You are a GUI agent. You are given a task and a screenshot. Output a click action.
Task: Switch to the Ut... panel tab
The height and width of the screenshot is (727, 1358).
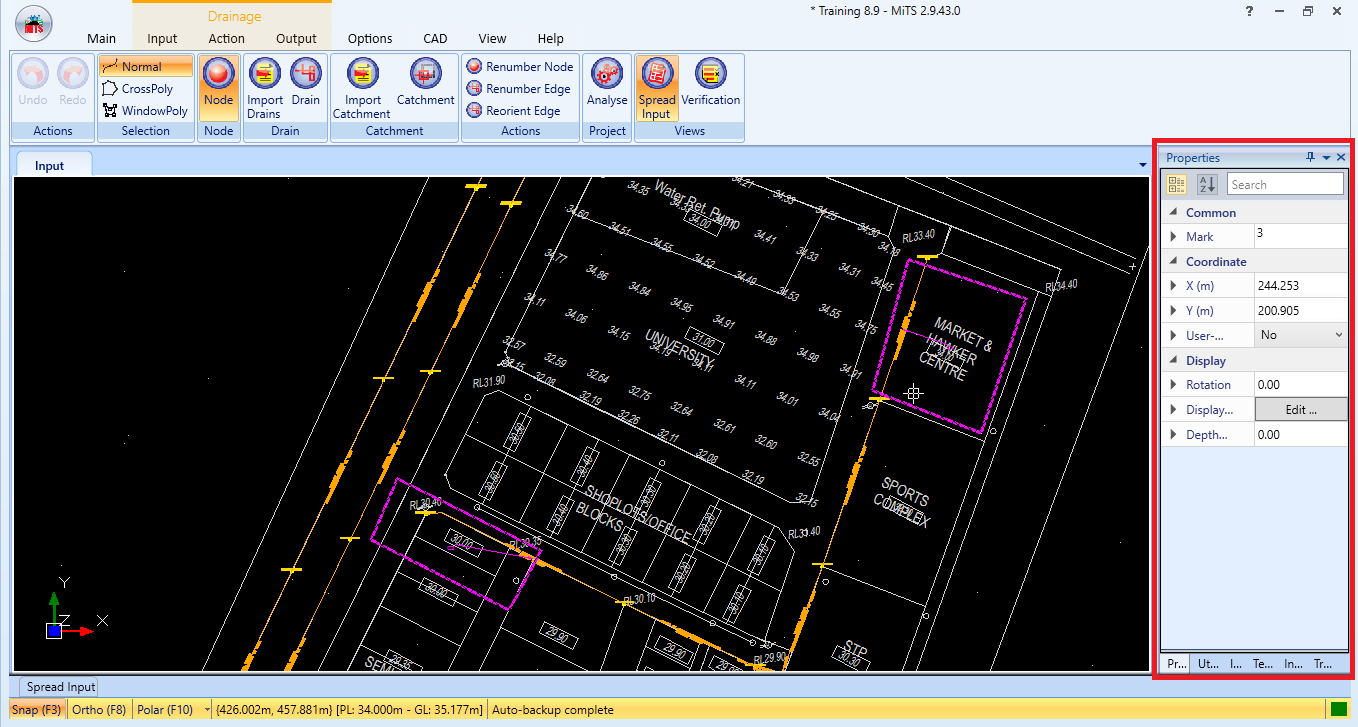(1207, 663)
